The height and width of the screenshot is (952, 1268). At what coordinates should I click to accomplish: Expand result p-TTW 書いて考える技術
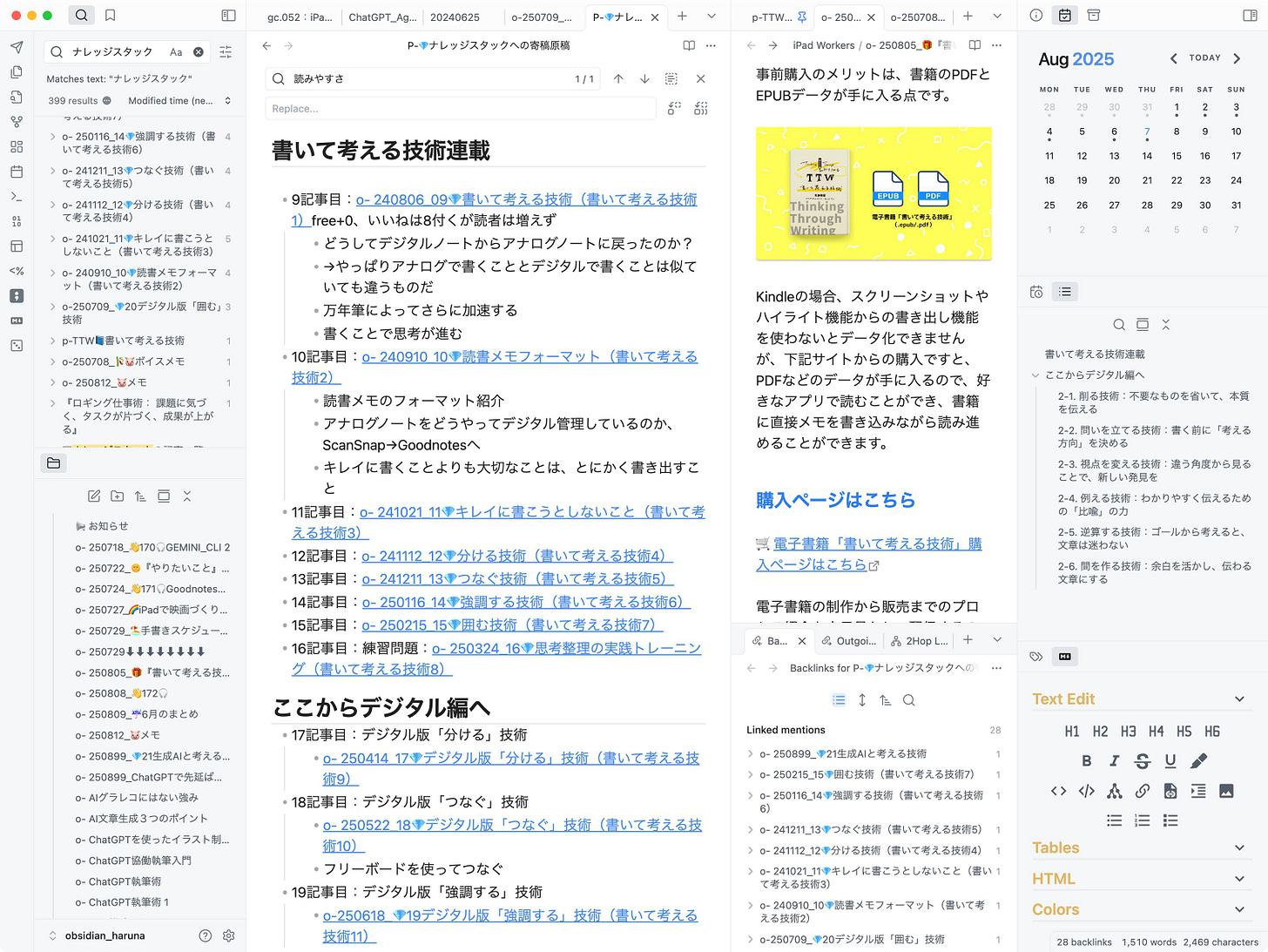tap(53, 341)
